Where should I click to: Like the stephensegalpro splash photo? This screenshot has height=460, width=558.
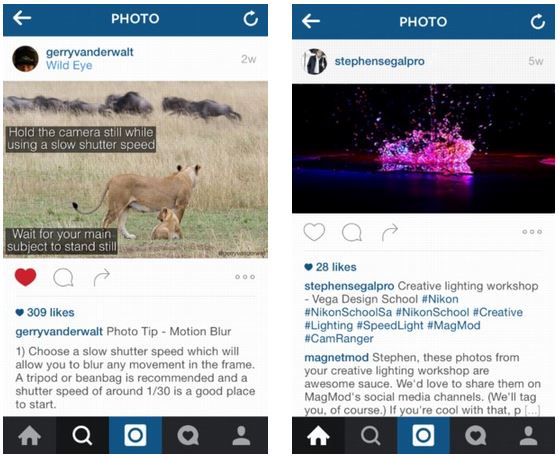[314, 232]
